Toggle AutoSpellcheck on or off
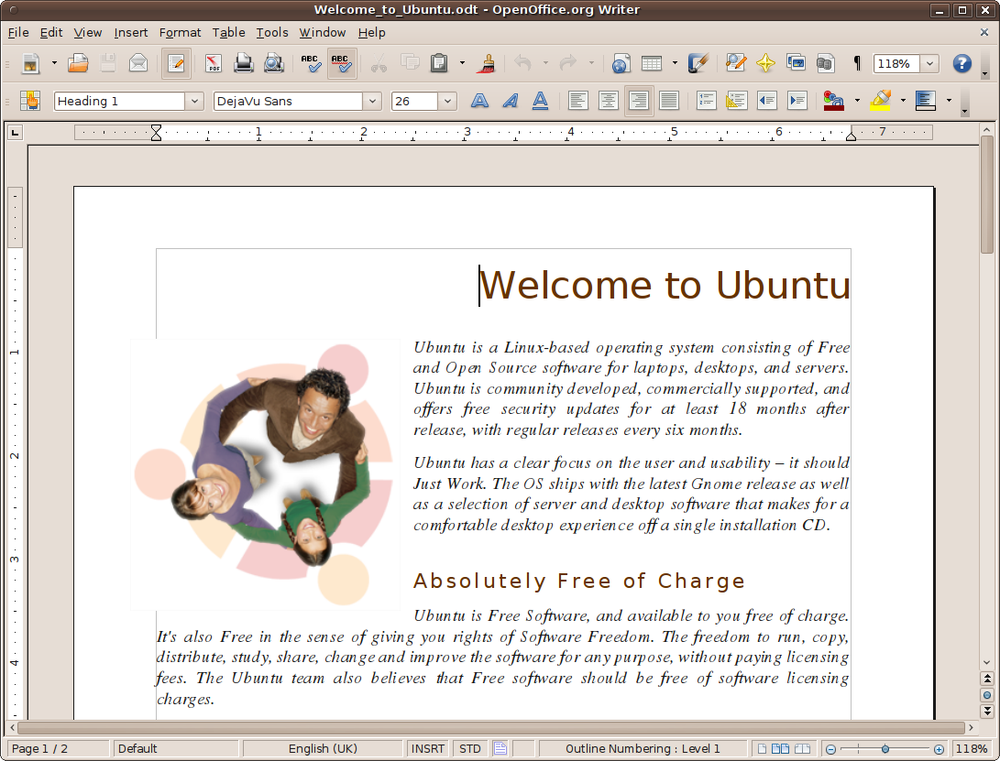 tap(341, 63)
